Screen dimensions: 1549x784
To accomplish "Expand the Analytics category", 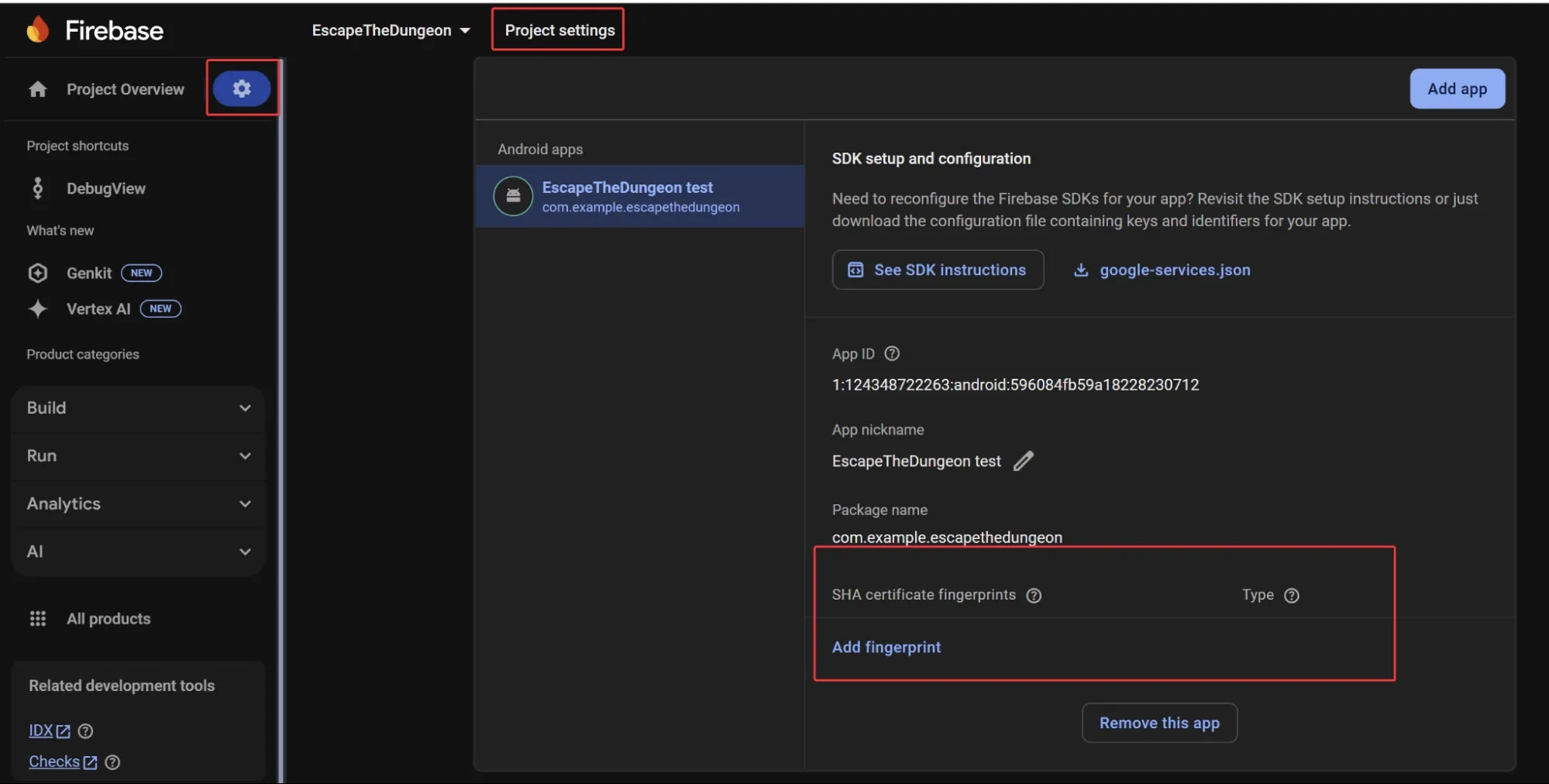I will 139,504.
